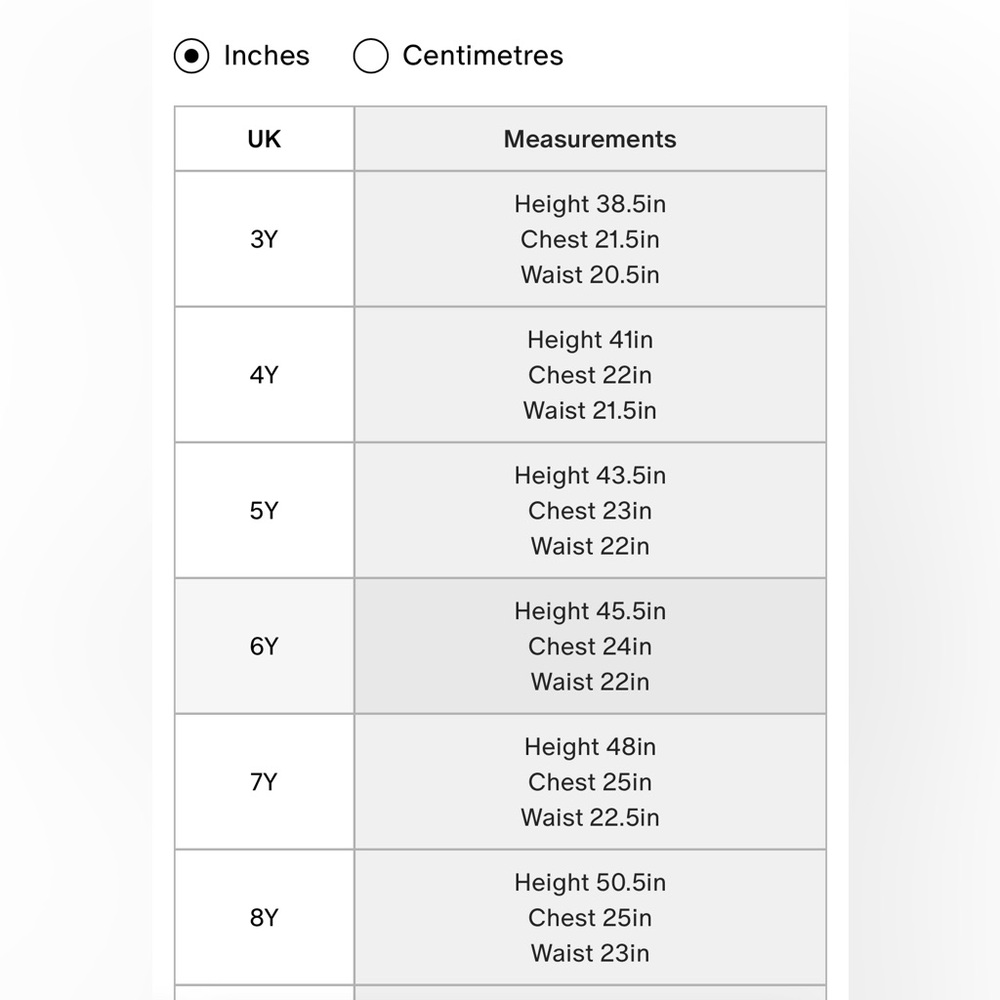
Task: Click the Waist 21.5in measurement text
Action: pyautogui.click(x=590, y=411)
